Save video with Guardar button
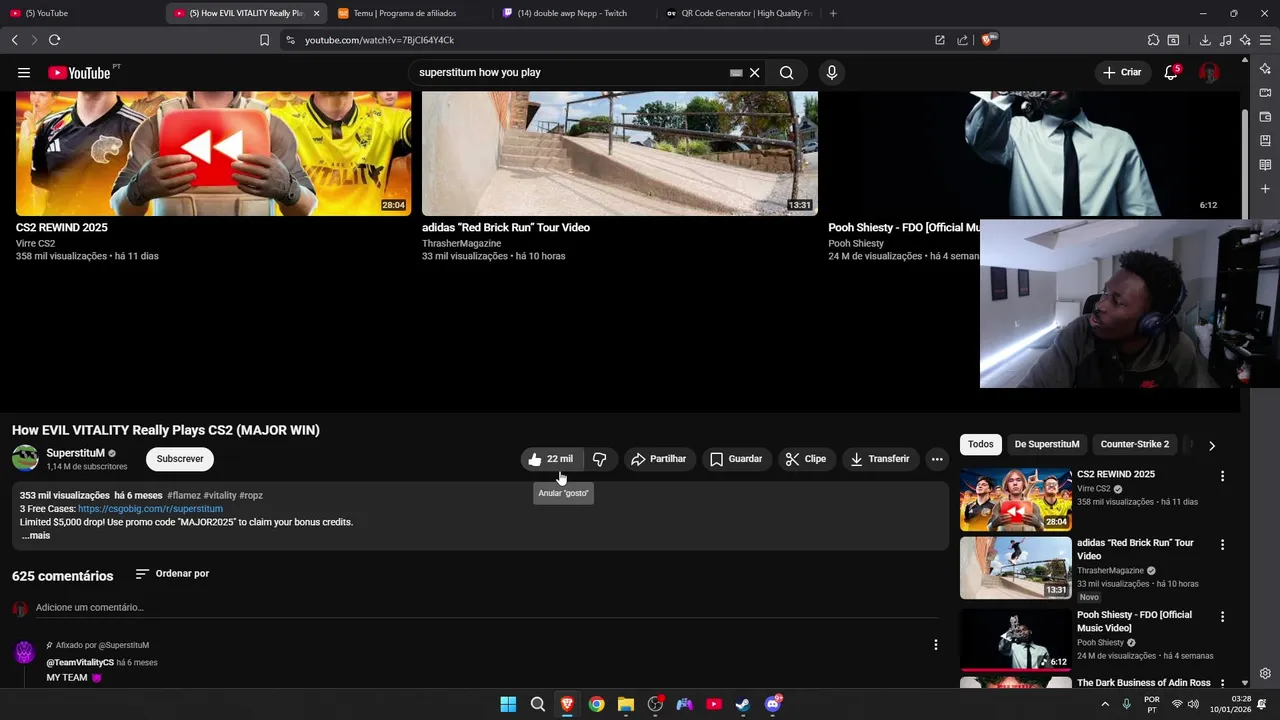Screen dimensions: 1280x720 click(x=736, y=459)
